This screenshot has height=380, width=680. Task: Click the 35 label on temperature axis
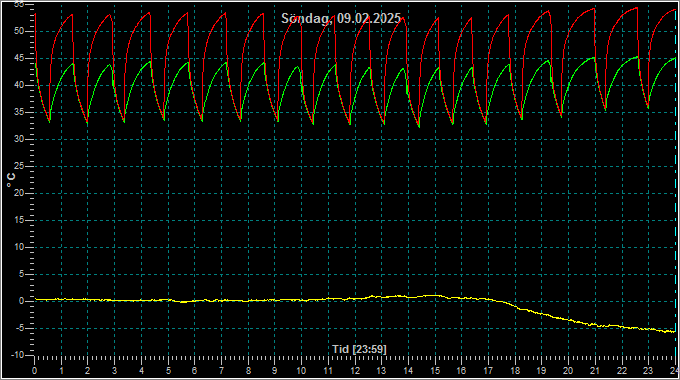[19, 112]
